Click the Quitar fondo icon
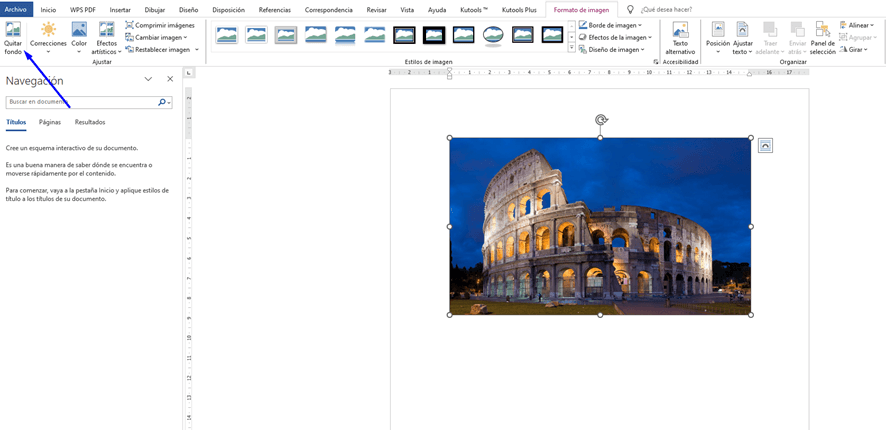The image size is (886, 430). pyautogui.click(x=13, y=31)
